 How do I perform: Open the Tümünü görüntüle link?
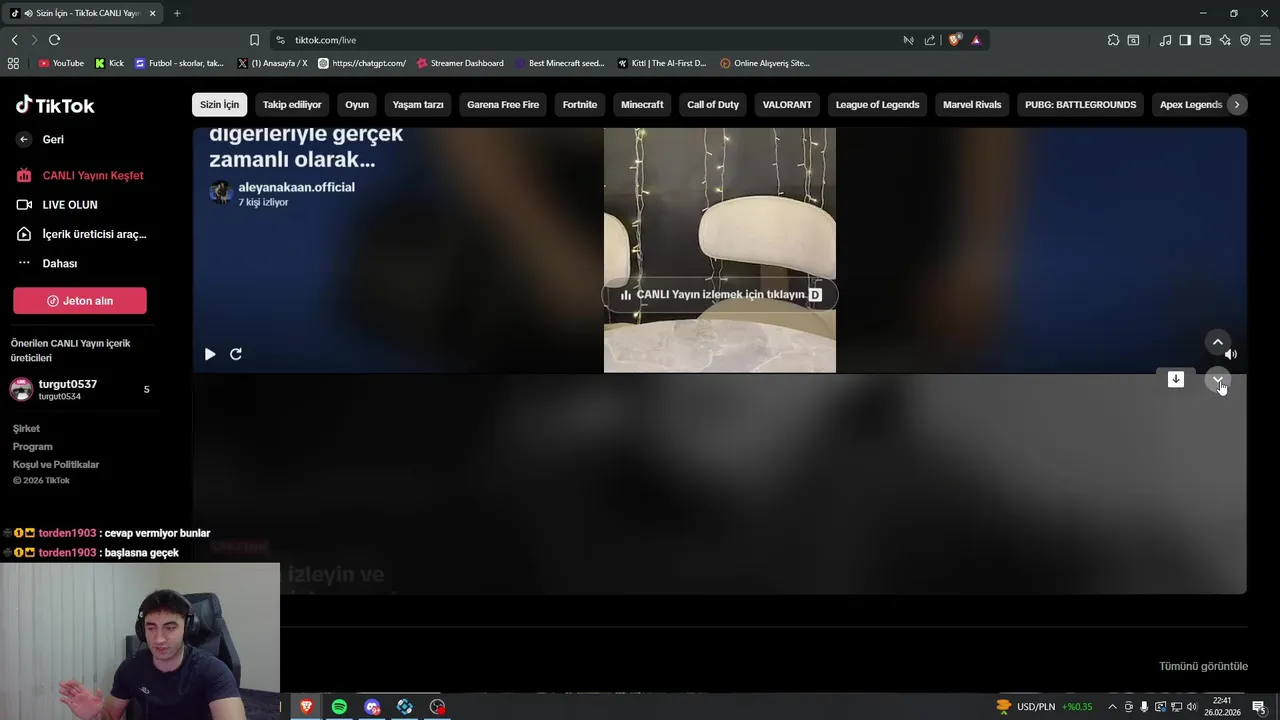[x=1203, y=666]
